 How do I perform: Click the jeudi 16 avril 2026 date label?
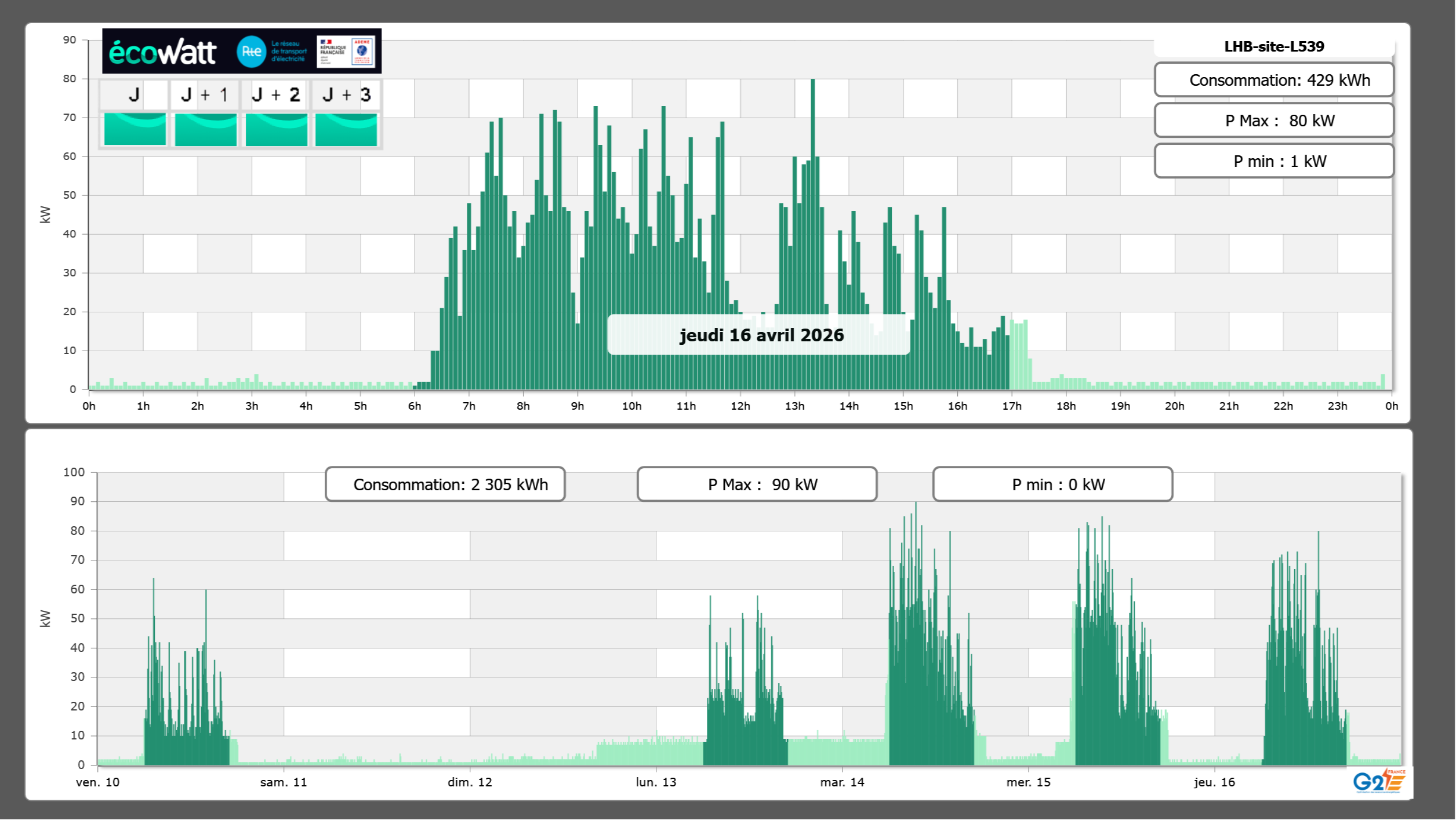tap(761, 335)
